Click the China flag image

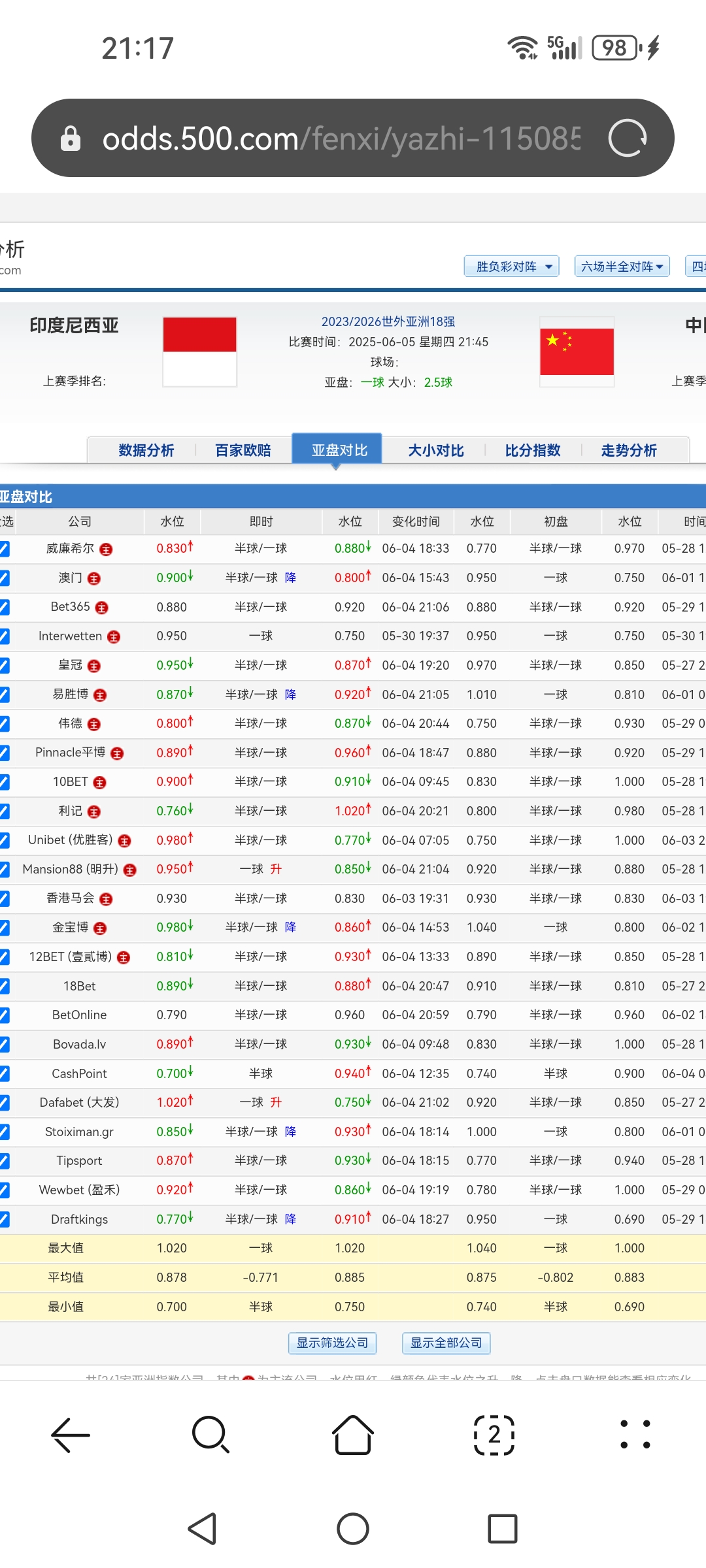(x=577, y=352)
